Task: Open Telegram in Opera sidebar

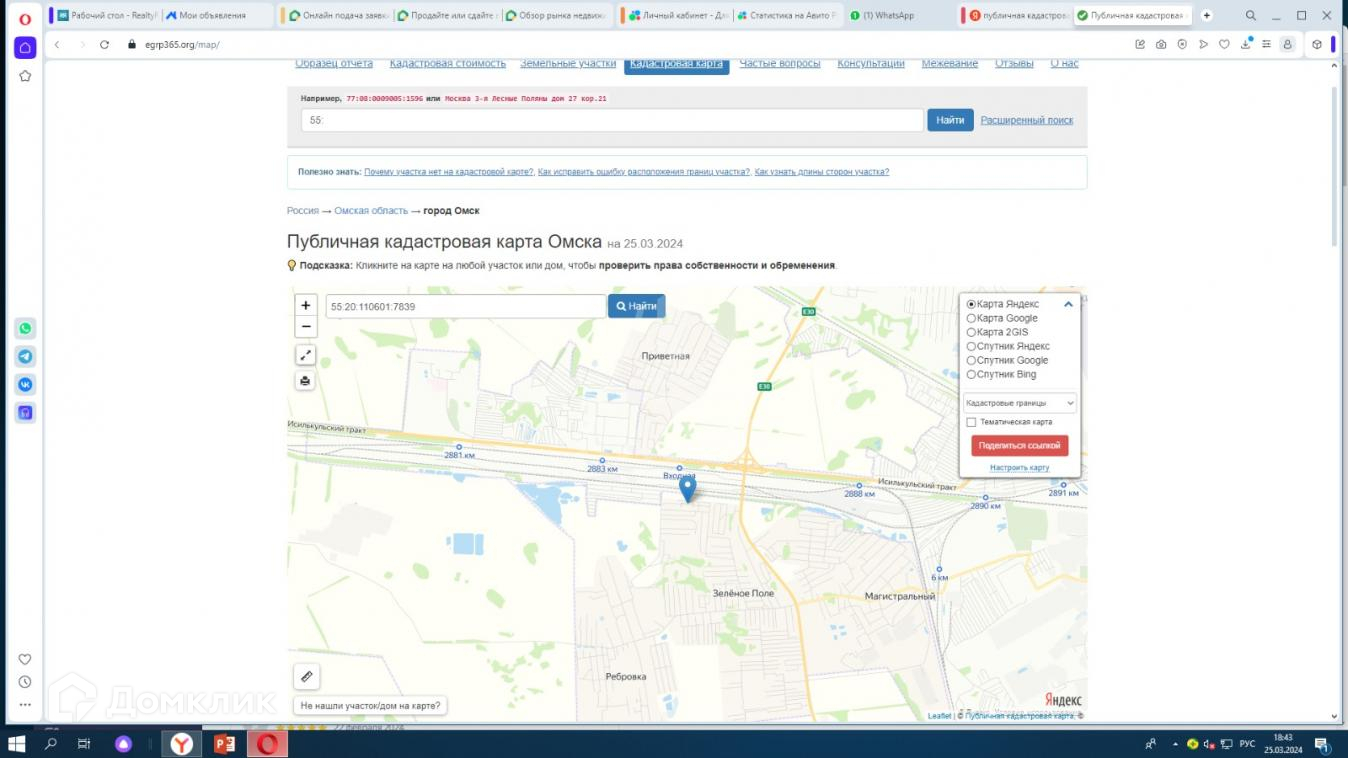Action: [25, 357]
